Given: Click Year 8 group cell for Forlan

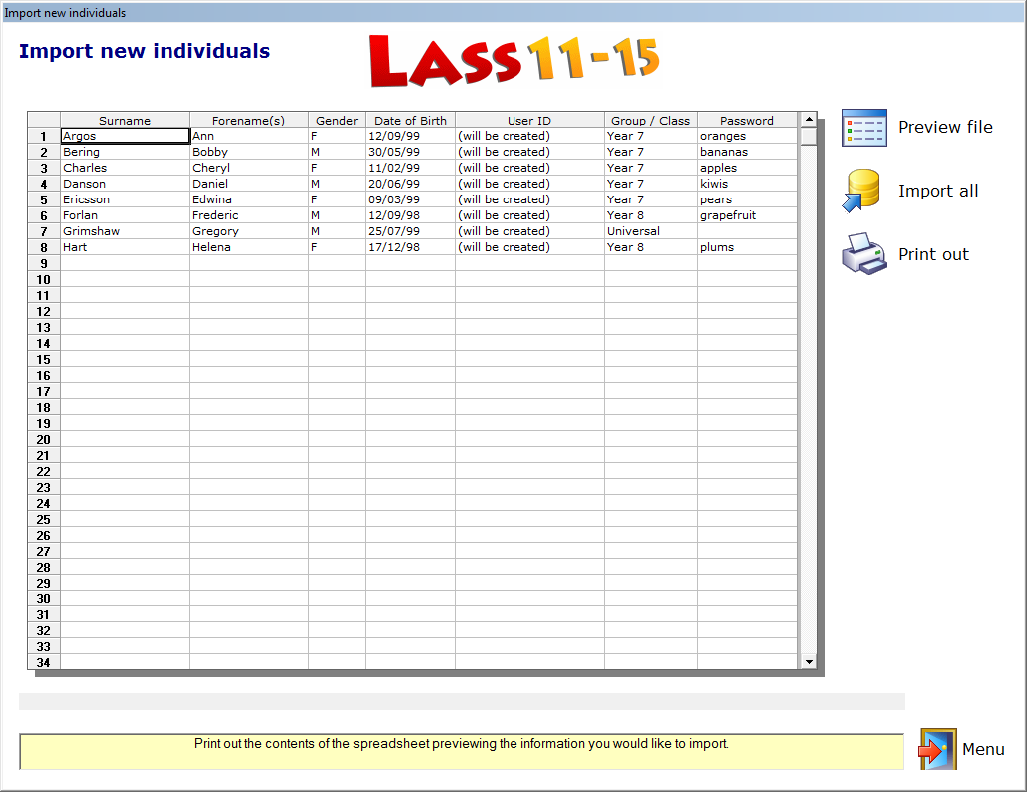Looking at the screenshot, I should pyautogui.click(x=650, y=215).
